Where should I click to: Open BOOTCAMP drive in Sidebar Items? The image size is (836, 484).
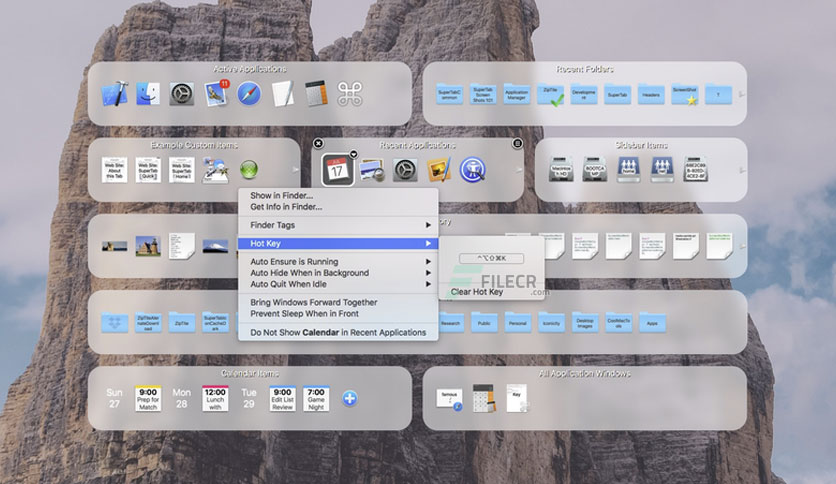pos(595,170)
